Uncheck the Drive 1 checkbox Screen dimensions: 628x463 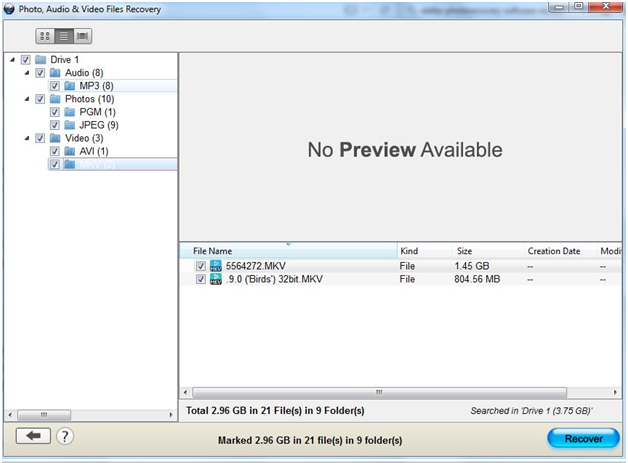click(25, 60)
